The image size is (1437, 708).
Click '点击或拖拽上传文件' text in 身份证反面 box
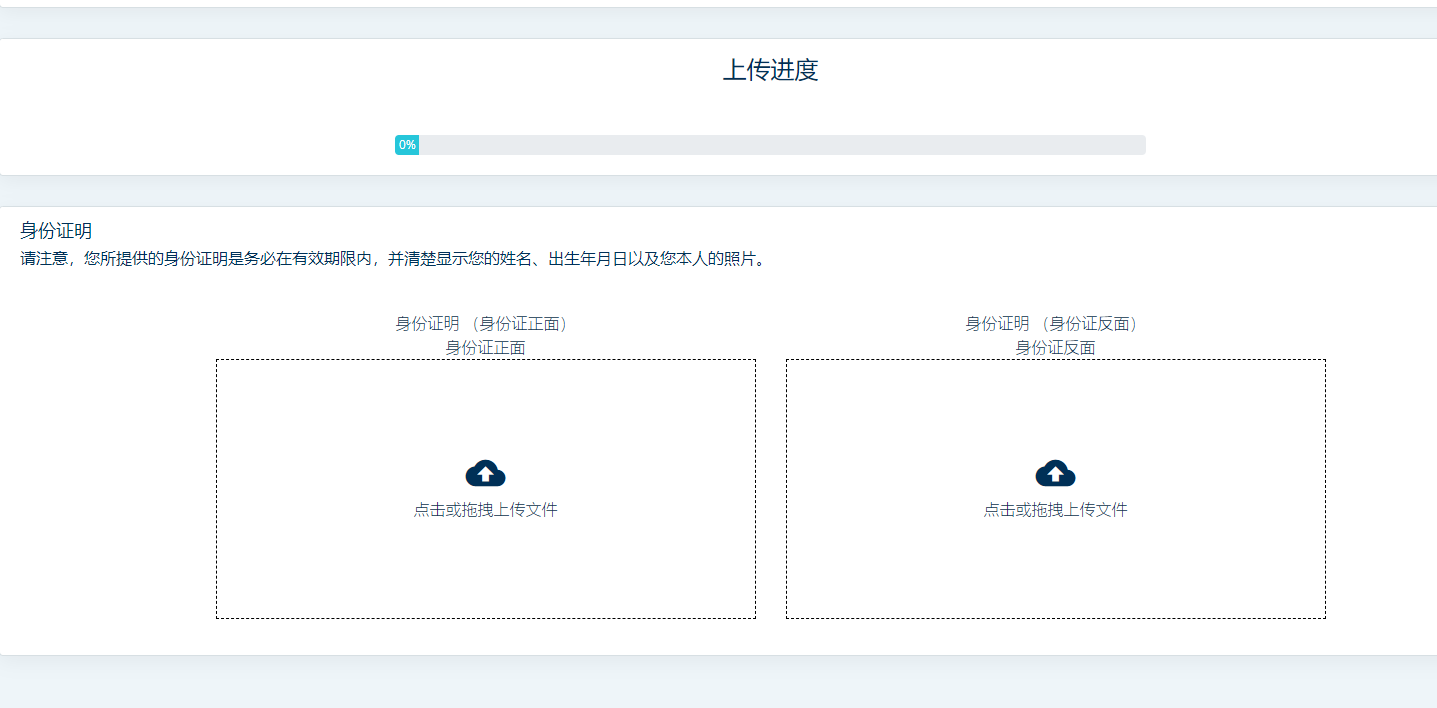coord(1055,510)
